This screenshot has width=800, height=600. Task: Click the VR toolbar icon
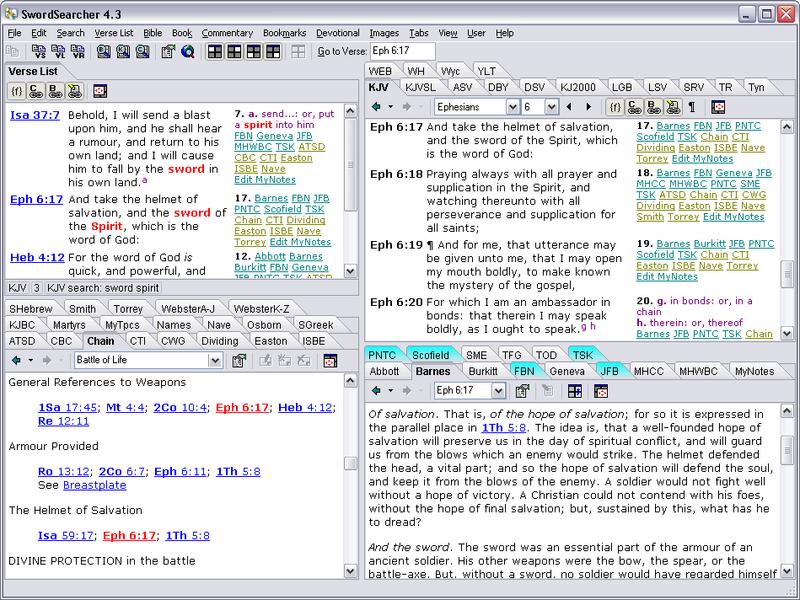(x=78, y=51)
